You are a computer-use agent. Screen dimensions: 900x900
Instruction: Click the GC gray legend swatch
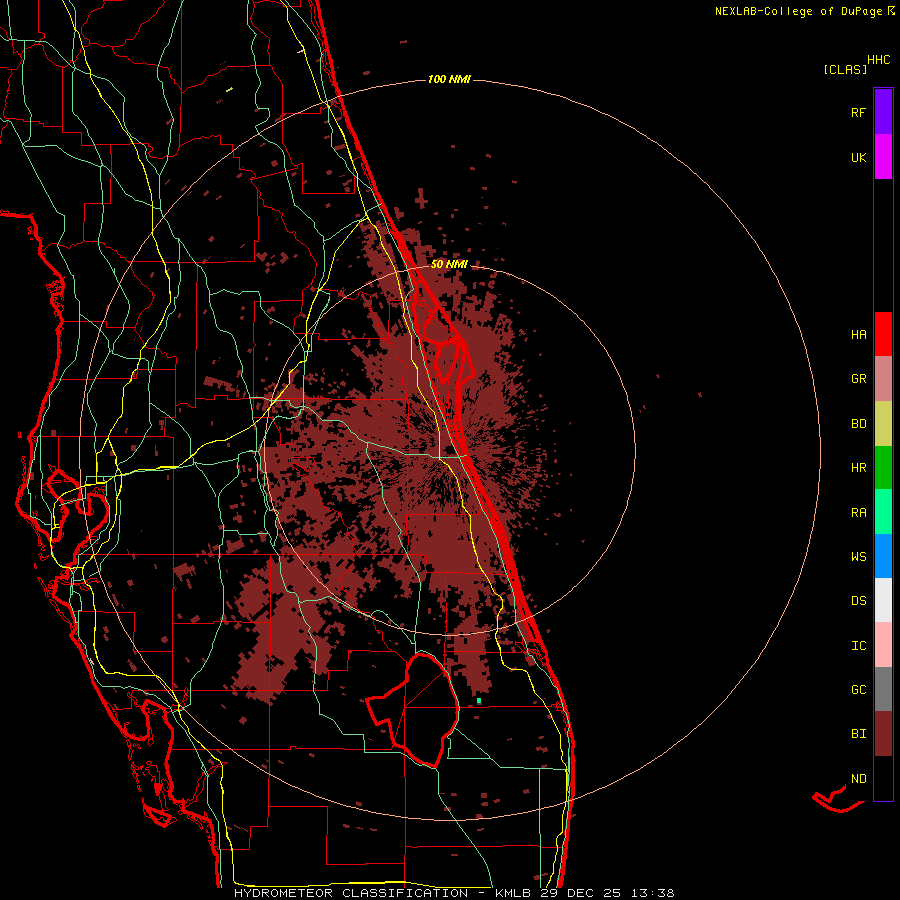tap(883, 689)
